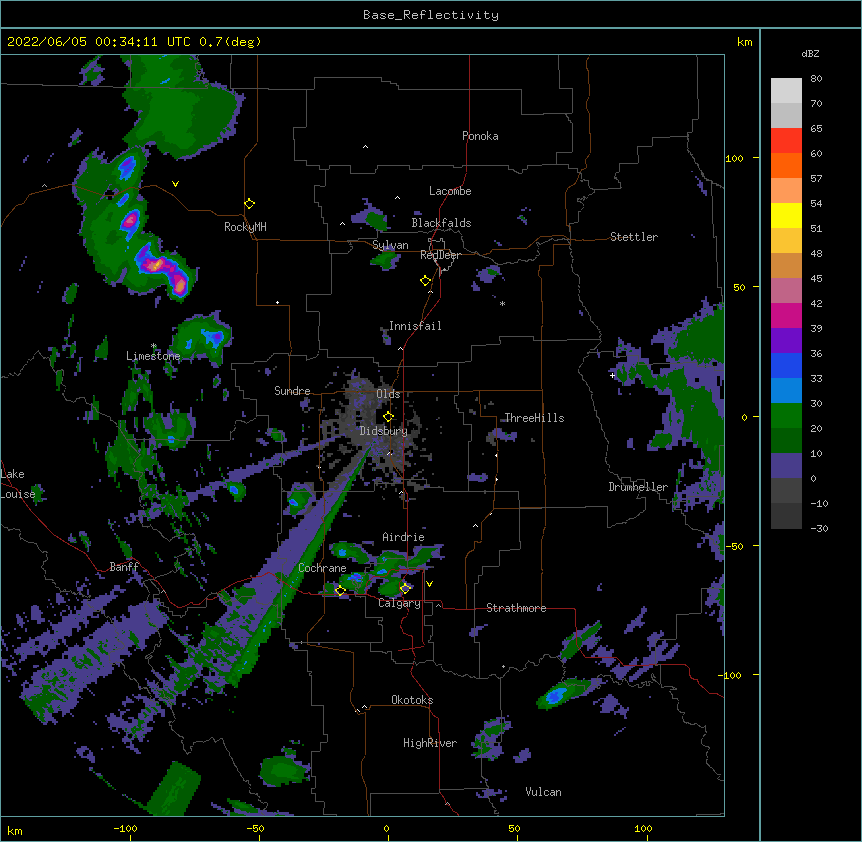
Task: Select the Drumheller label
Action: pos(638,487)
